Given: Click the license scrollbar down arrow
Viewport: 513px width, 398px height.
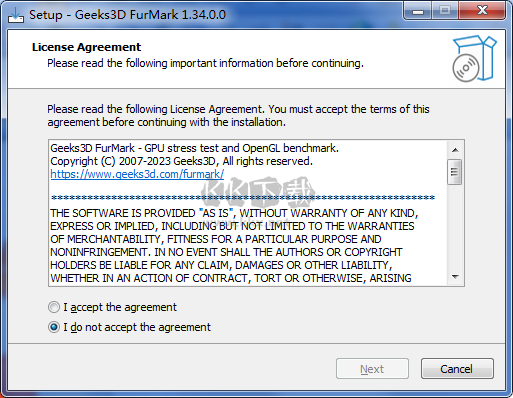Looking at the screenshot, I should (x=455, y=277).
